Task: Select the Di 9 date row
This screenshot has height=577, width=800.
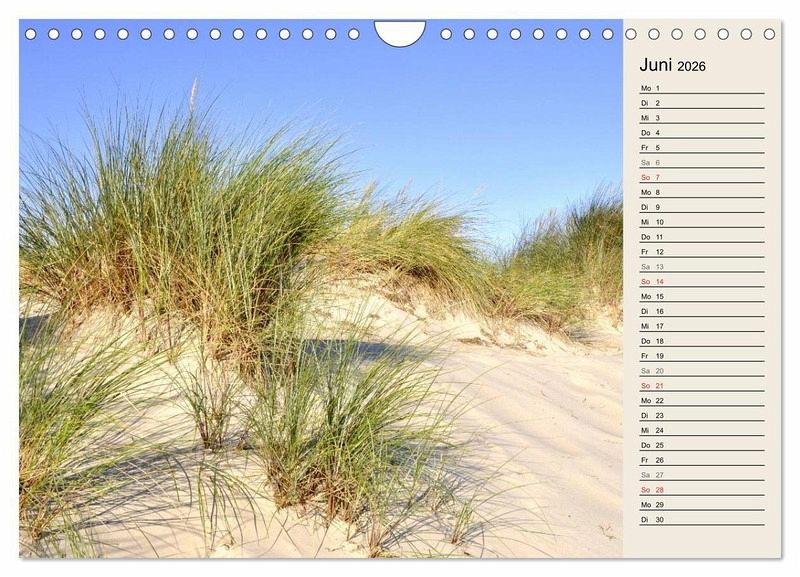Action: click(x=702, y=207)
